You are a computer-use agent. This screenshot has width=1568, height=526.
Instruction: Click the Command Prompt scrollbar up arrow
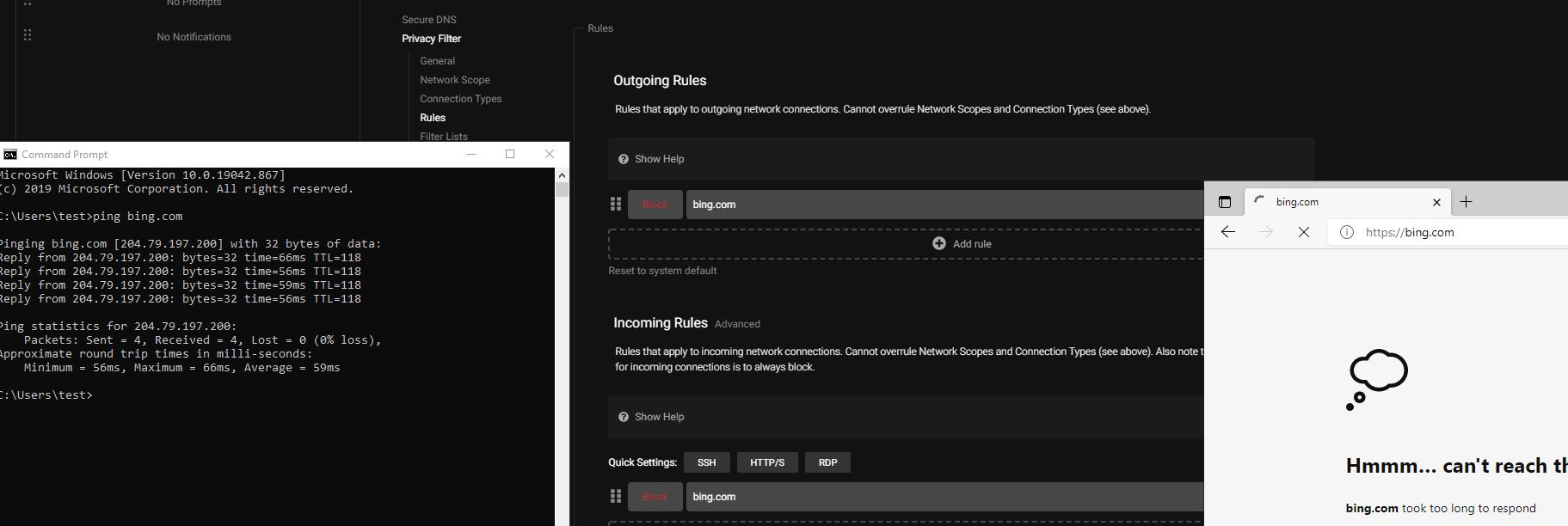tap(562, 175)
